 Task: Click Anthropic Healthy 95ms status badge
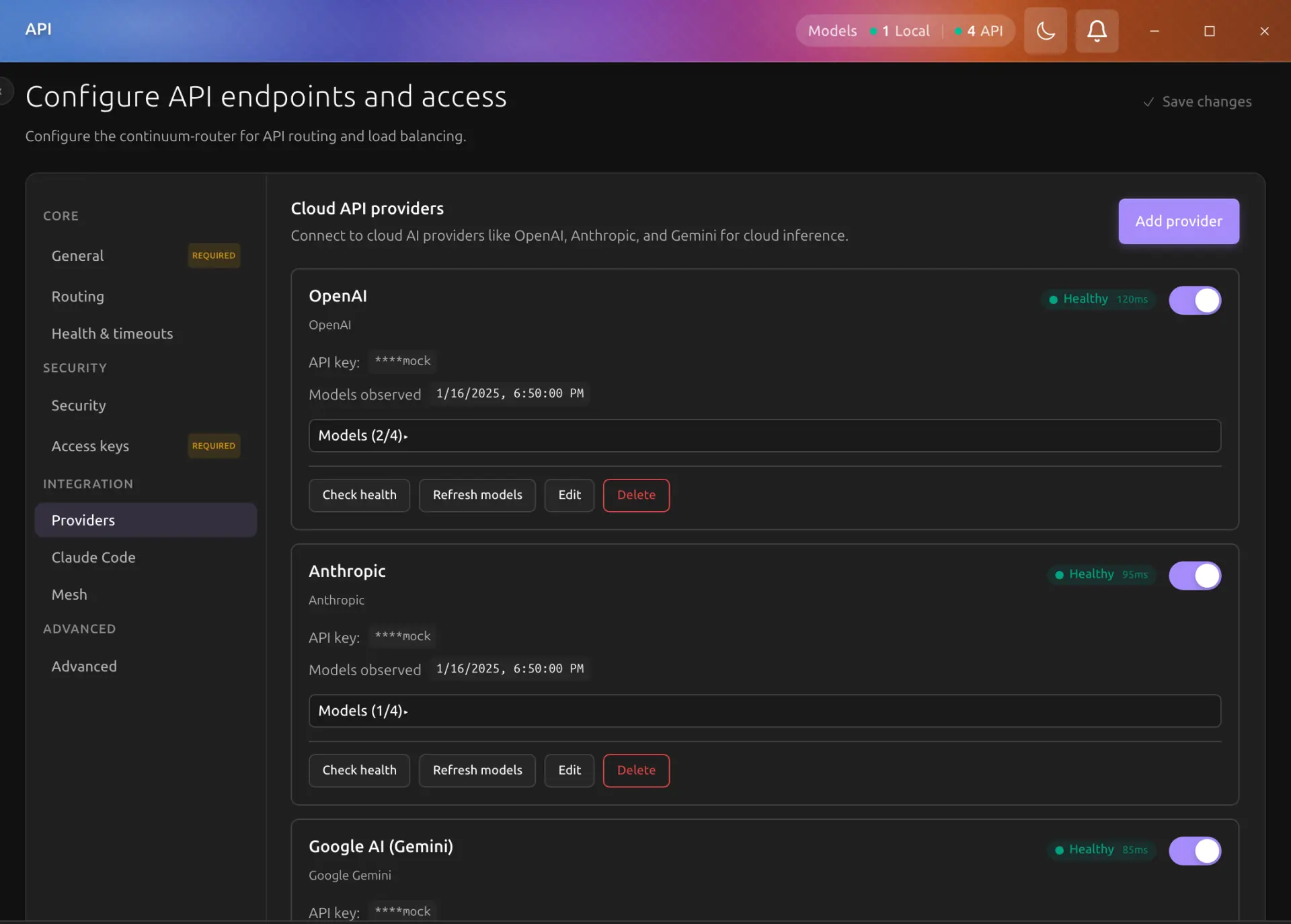click(x=1101, y=574)
